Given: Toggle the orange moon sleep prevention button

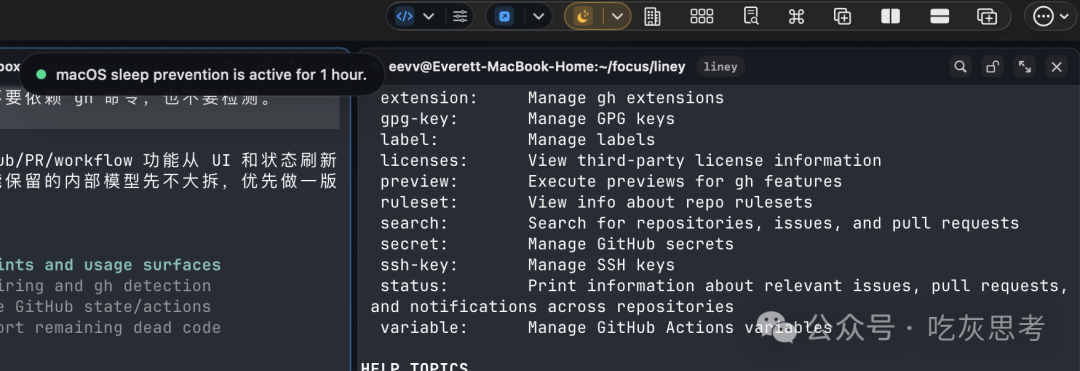Looking at the screenshot, I should pos(583,17).
